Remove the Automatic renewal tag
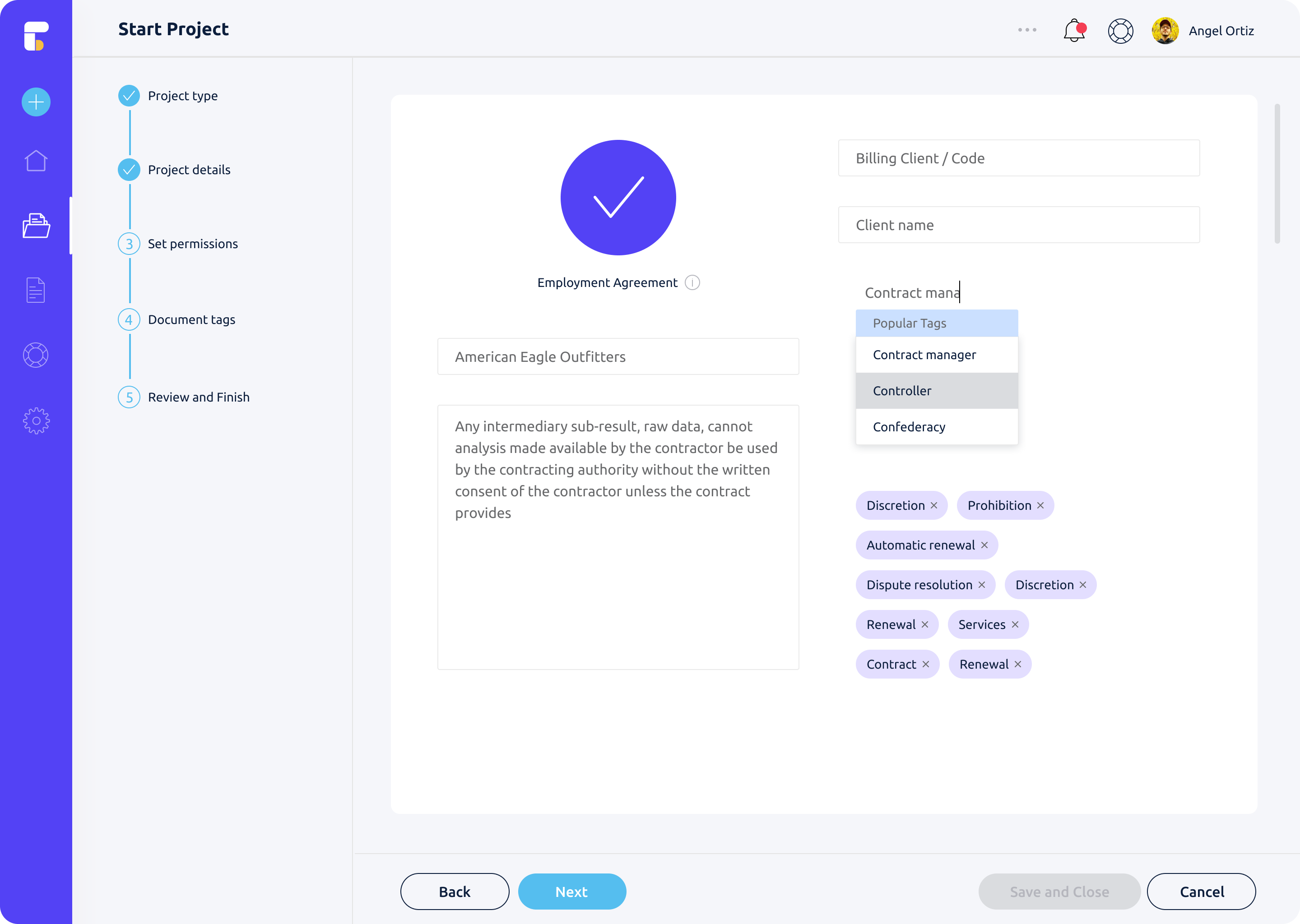The image size is (1300, 924). point(984,545)
